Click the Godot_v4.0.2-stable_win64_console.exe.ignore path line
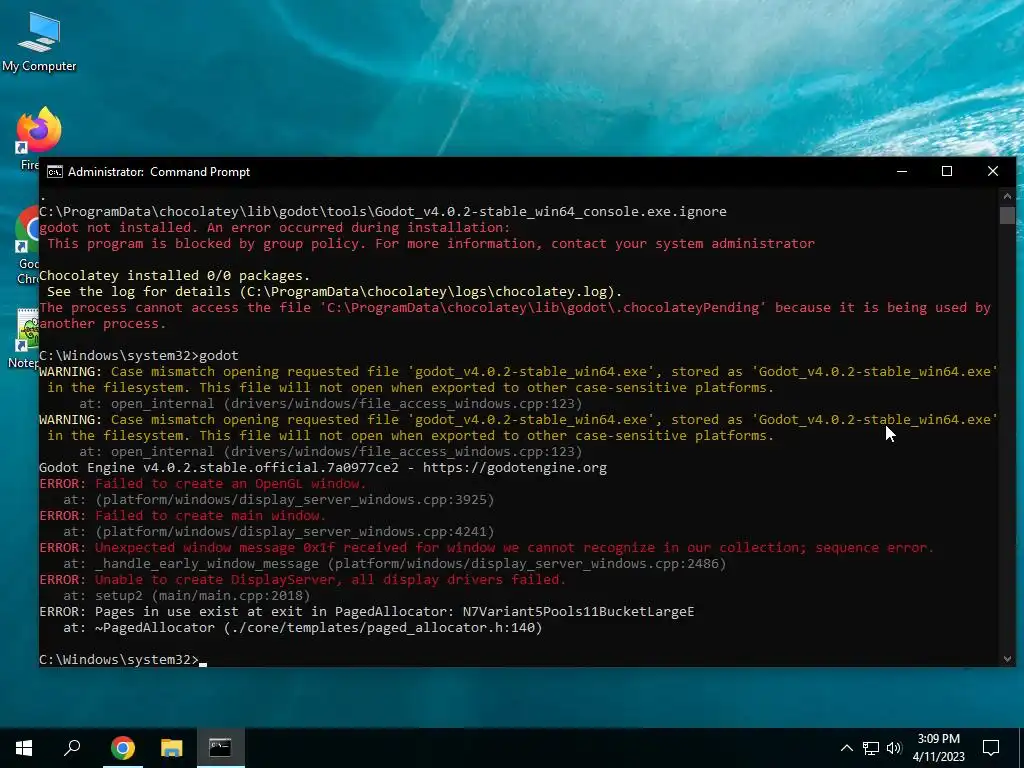The height and width of the screenshot is (768, 1024). [x=383, y=212]
